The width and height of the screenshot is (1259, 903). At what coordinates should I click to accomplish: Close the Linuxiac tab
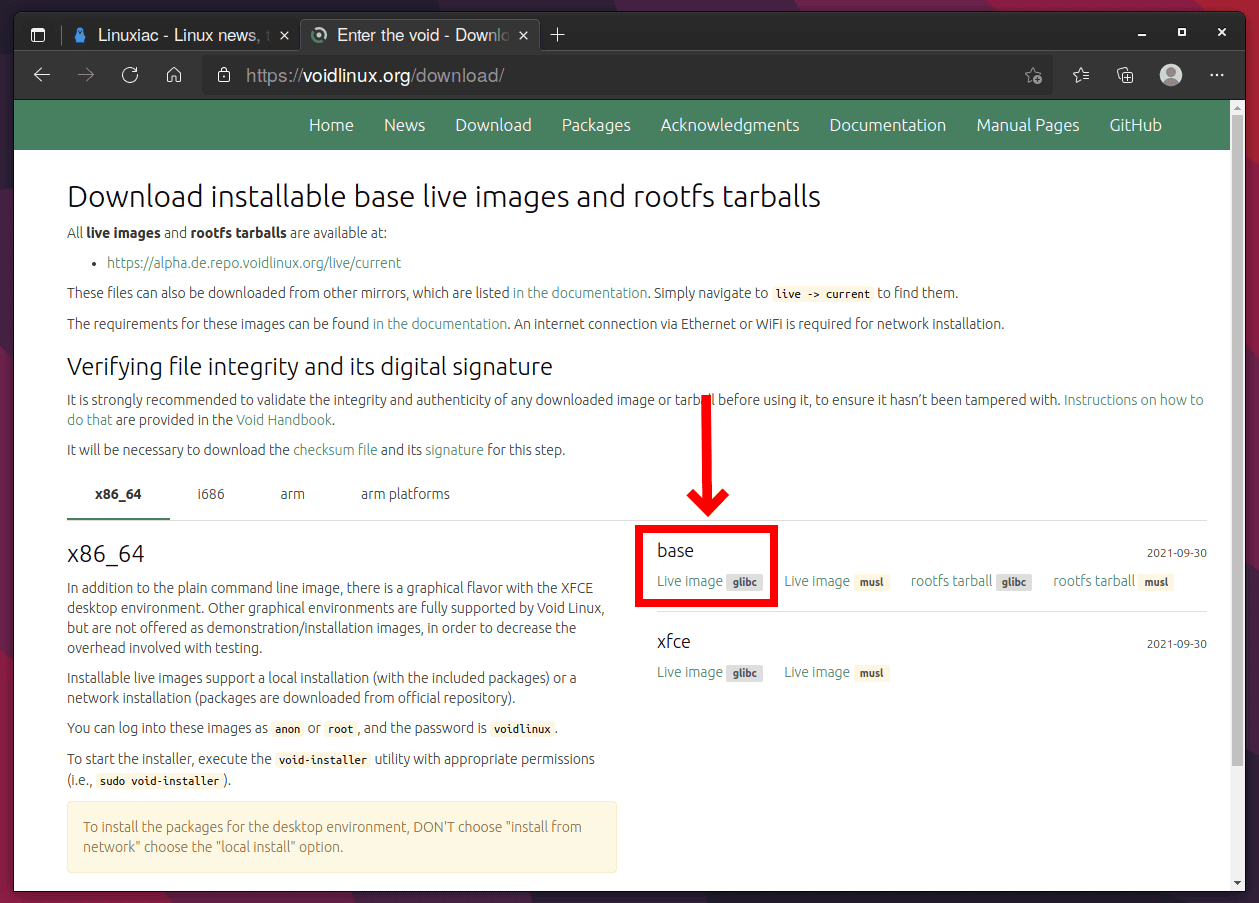coord(284,35)
